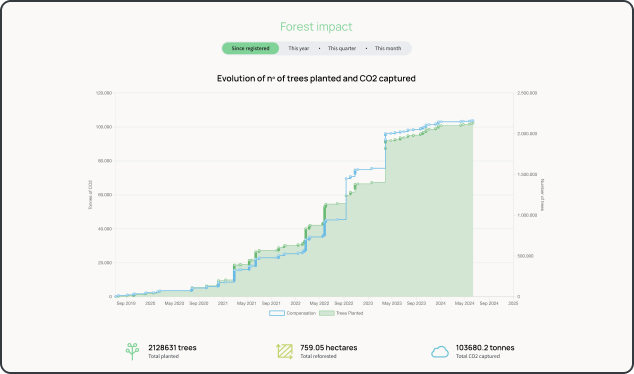
Task: Click the tree sprout icon
Action: (132, 351)
